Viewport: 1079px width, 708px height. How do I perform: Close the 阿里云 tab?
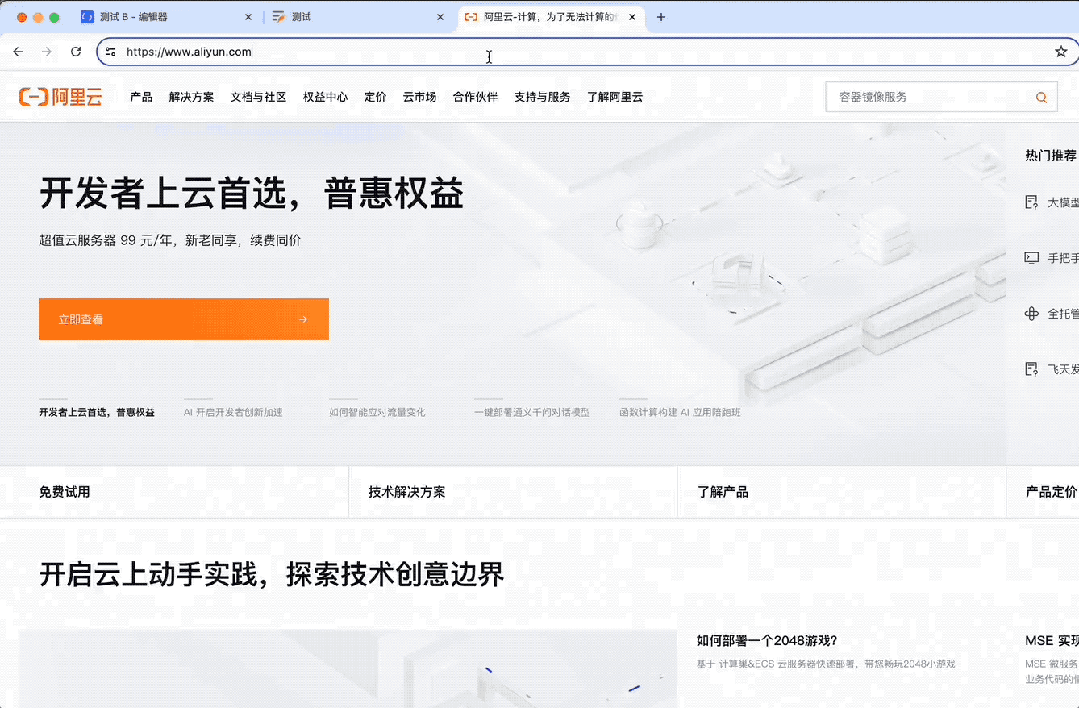(632, 17)
